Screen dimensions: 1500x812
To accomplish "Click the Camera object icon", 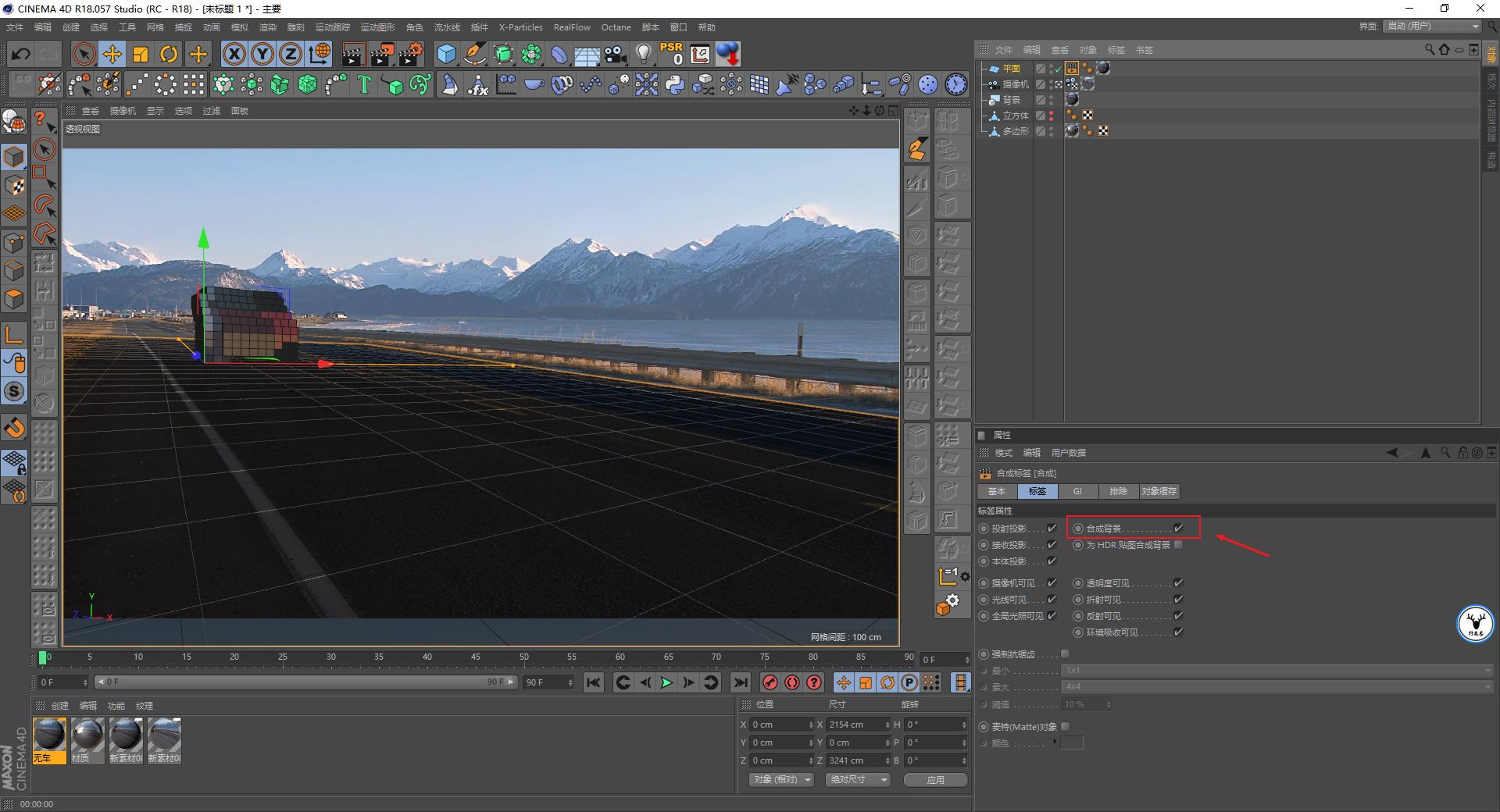I will coord(616,54).
